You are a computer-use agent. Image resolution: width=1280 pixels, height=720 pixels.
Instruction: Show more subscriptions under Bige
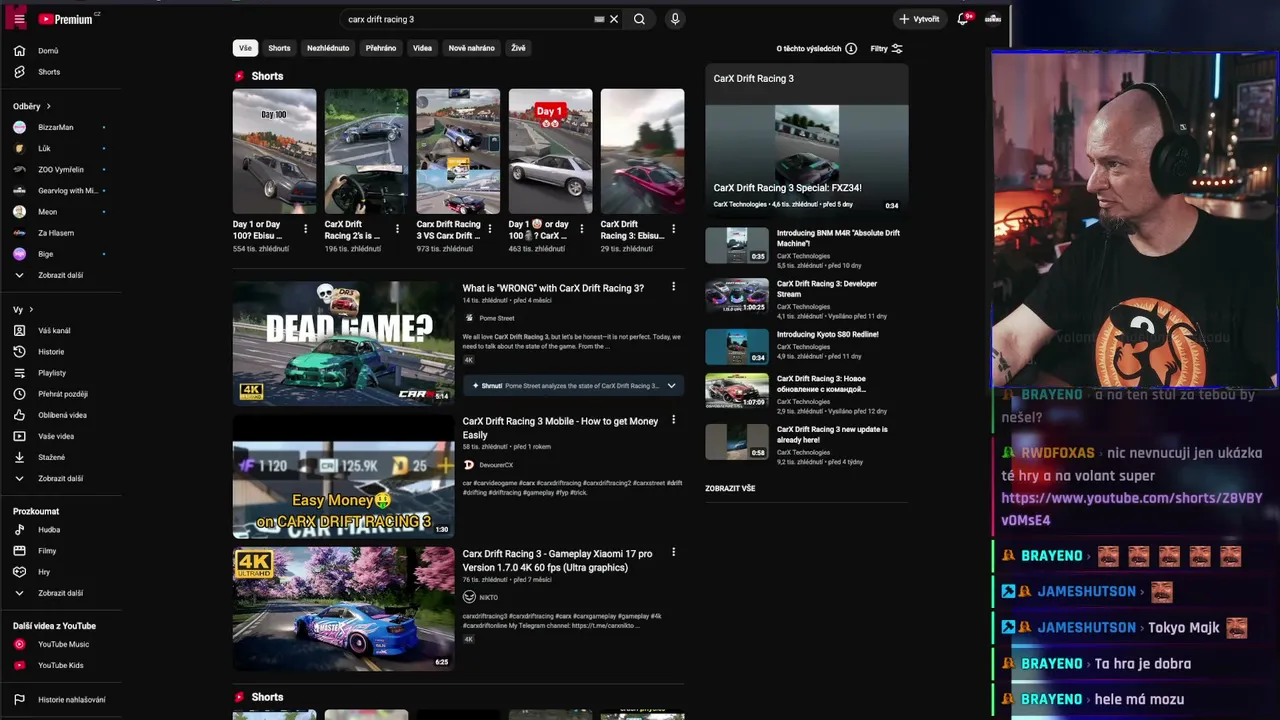click(61, 275)
